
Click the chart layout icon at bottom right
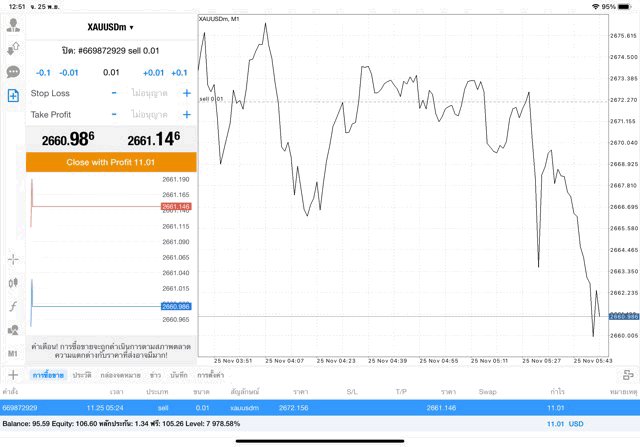point(627,374)
